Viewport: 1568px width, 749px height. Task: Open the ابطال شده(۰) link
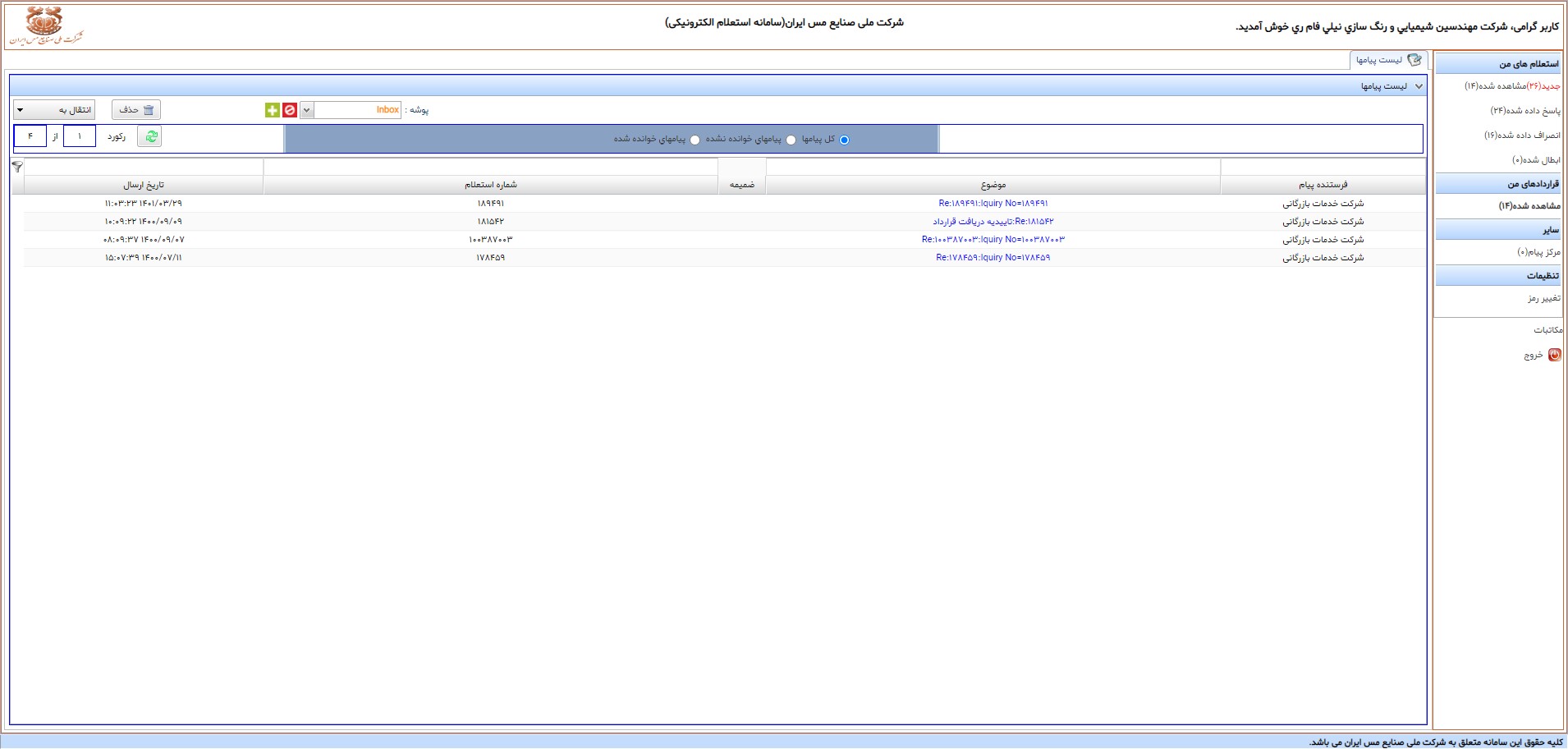(x=1537, y=160)
